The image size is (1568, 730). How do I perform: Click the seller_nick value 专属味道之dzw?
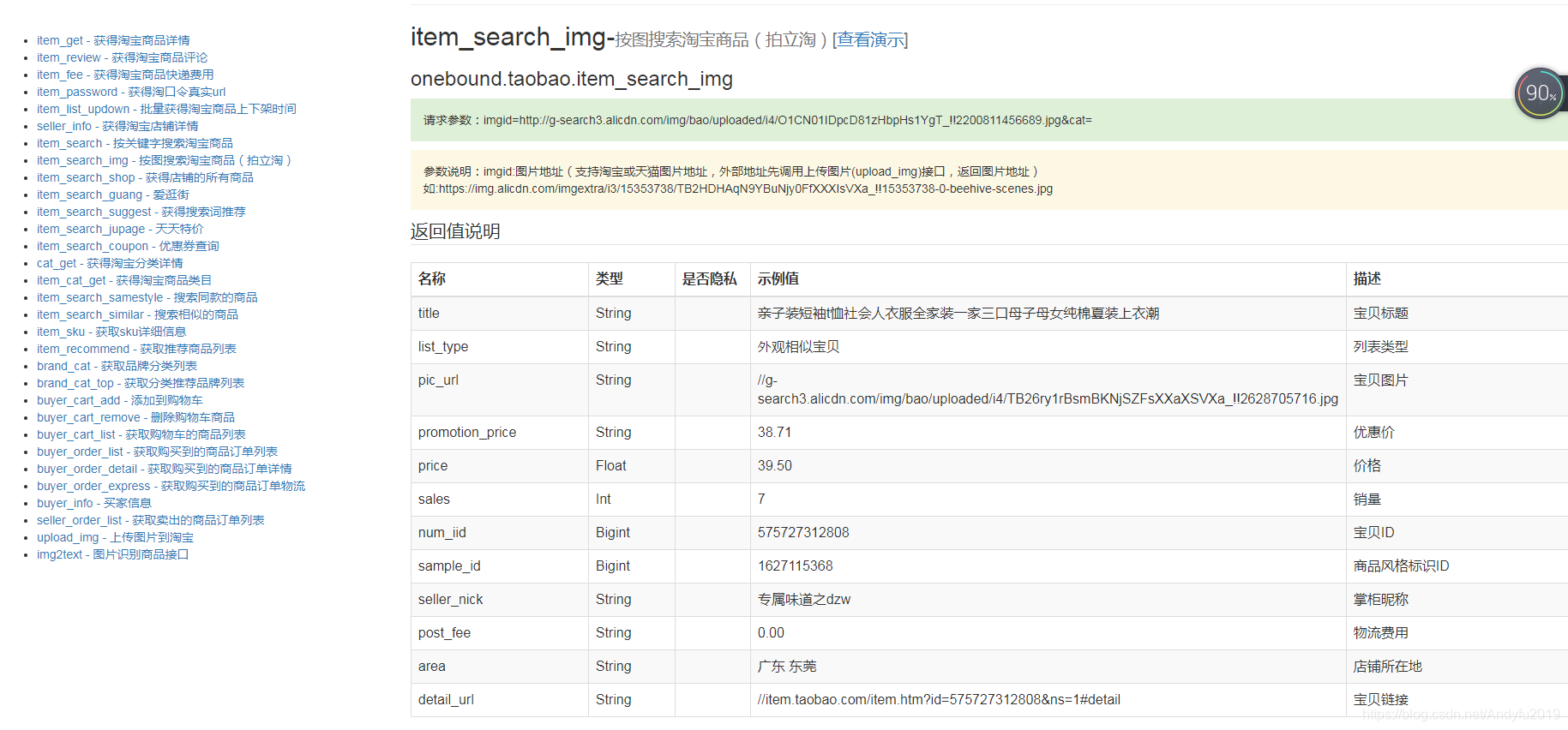click(x=804, y=600)
